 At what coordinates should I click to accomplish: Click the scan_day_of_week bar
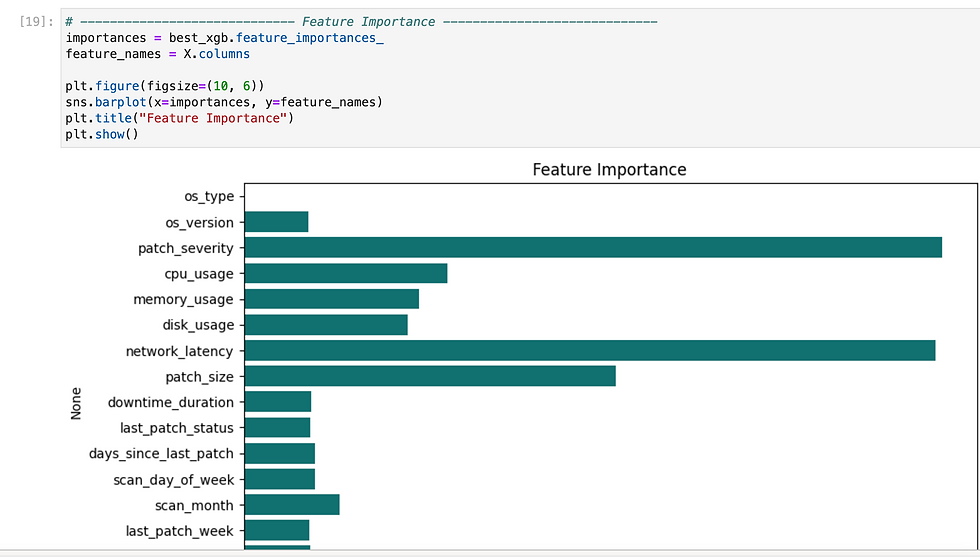coord(280,479)
